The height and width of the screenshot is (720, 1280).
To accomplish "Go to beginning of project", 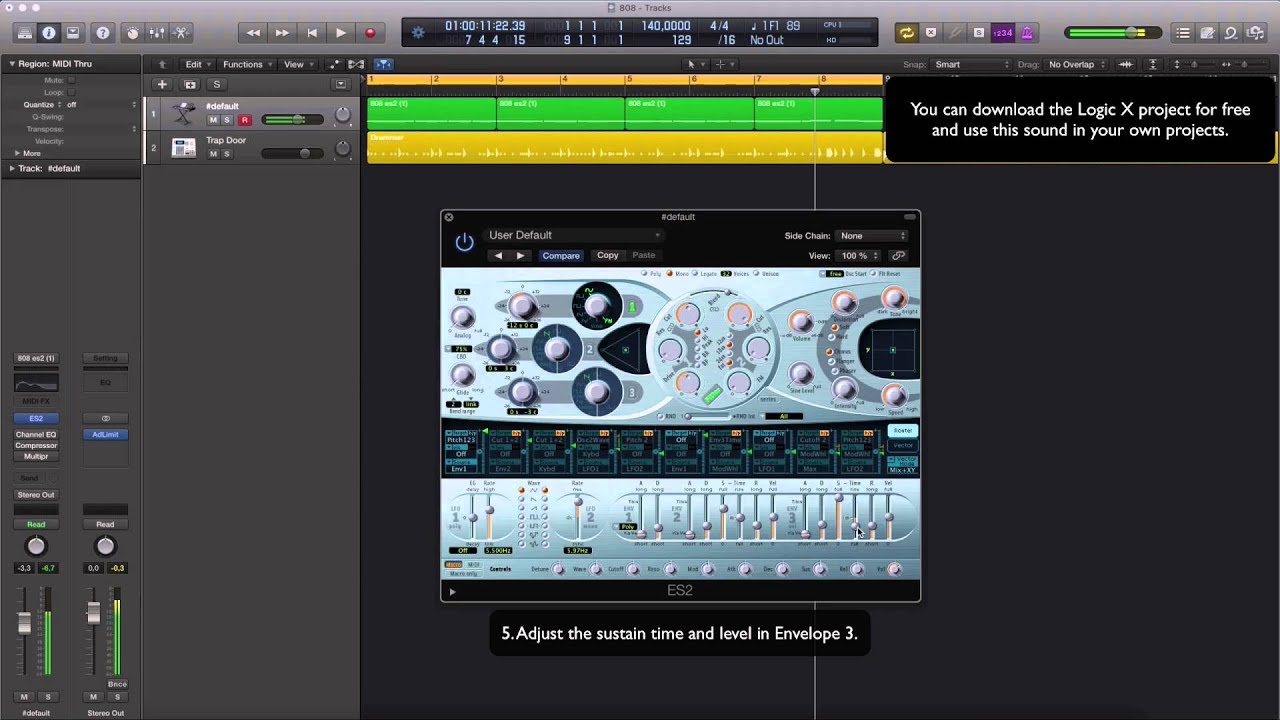I will pyautogui.click(x=311, y=33).
